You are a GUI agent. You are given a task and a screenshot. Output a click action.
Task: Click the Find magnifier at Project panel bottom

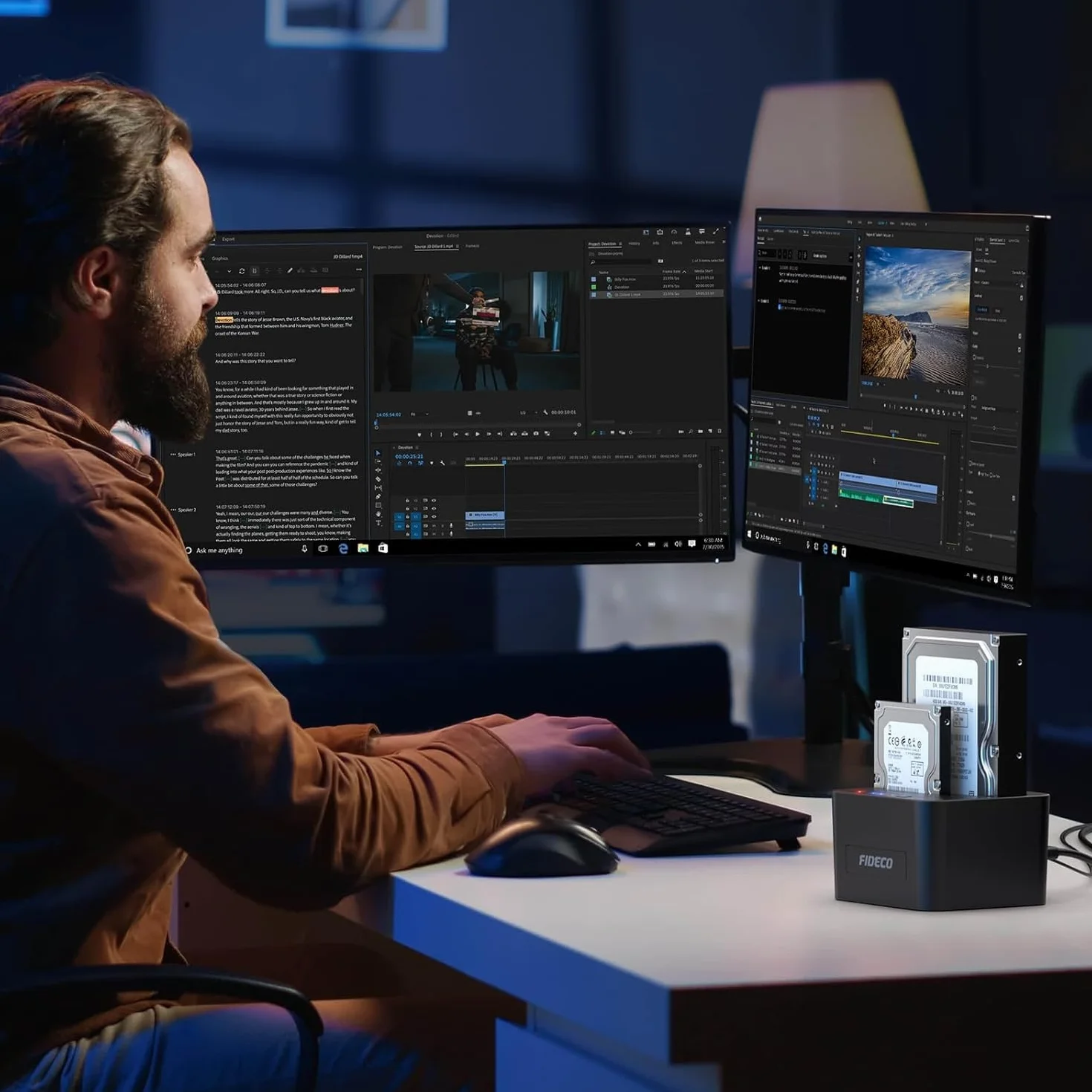pos(690,431)
